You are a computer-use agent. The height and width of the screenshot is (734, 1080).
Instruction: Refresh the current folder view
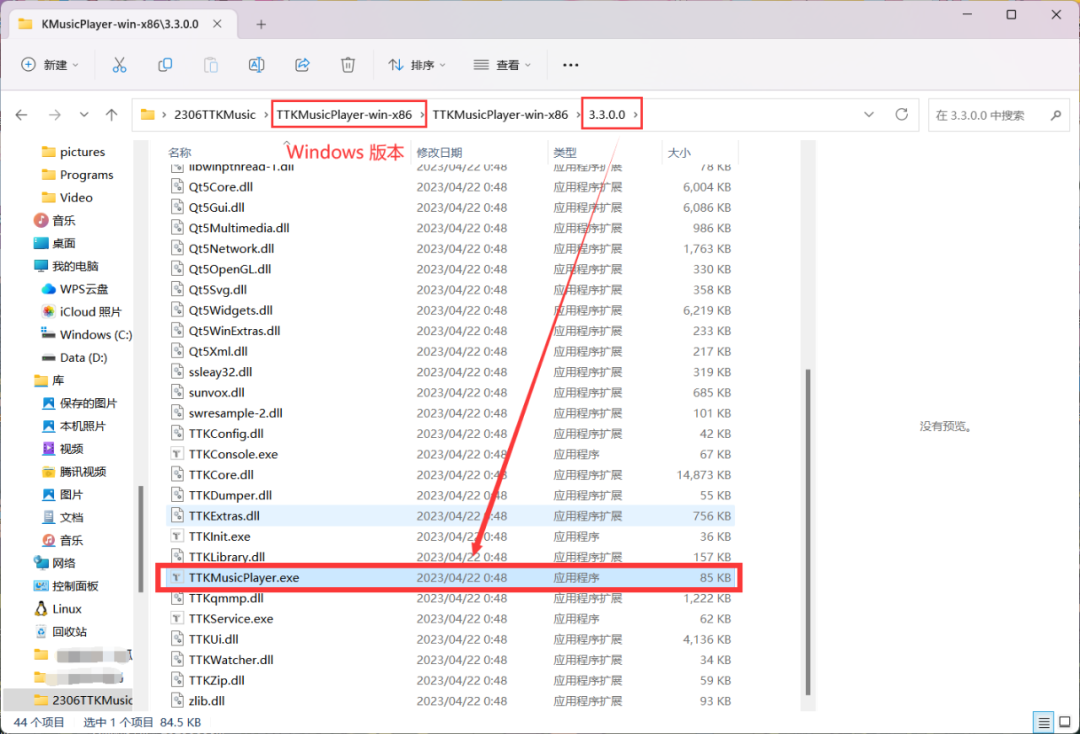point(902,114)
